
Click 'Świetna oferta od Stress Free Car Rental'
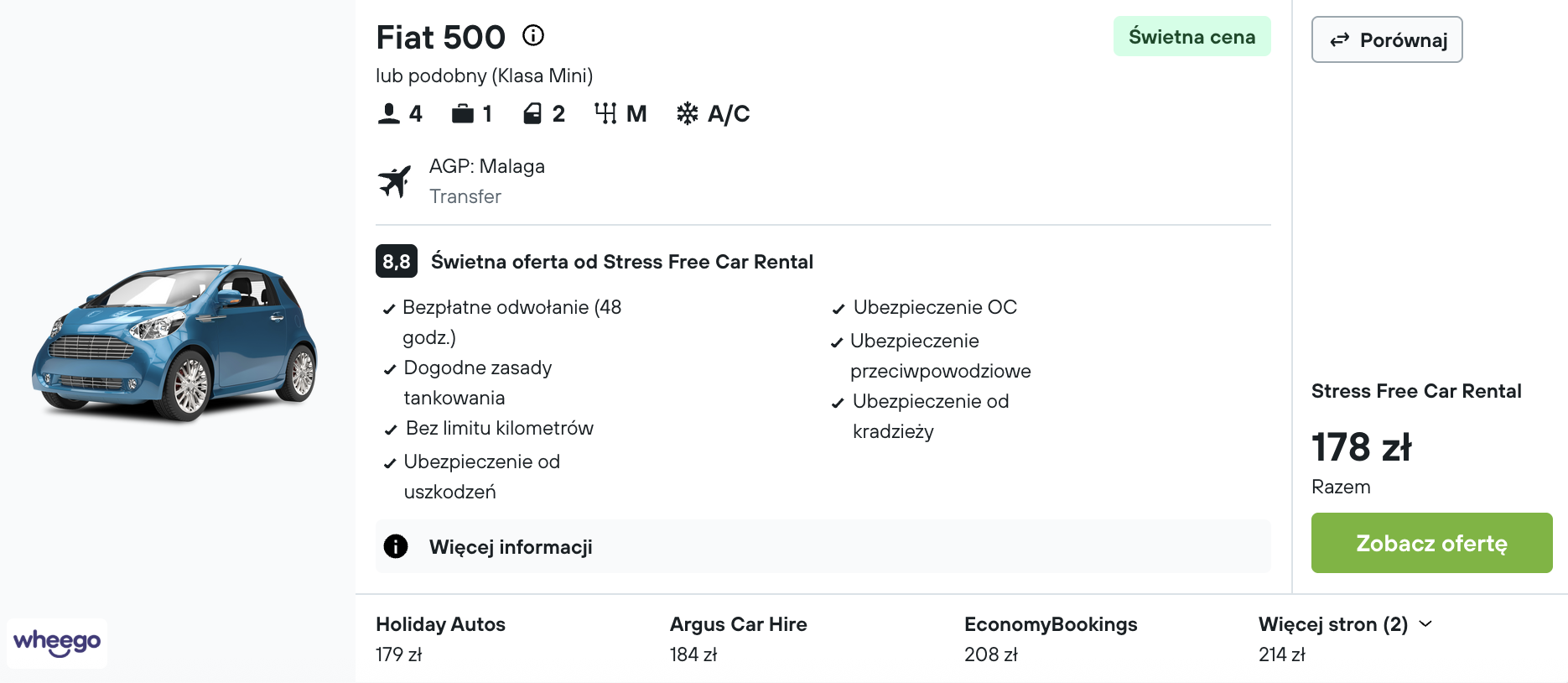click(622, 262)
